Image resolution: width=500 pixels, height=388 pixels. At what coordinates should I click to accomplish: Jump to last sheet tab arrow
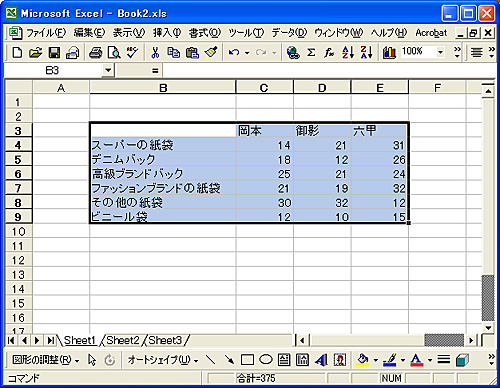50,340
